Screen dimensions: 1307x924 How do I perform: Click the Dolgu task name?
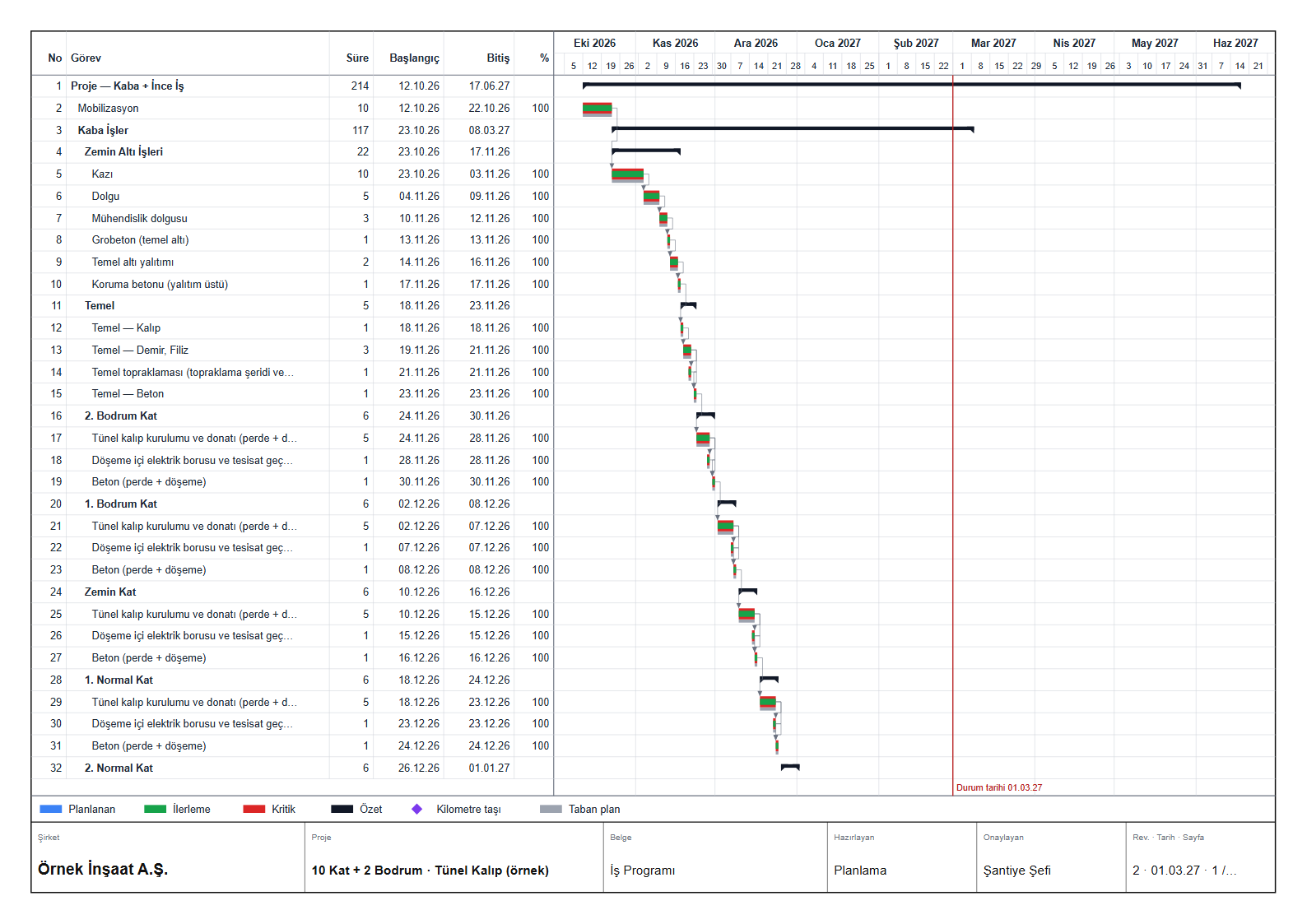pos(105,196)
